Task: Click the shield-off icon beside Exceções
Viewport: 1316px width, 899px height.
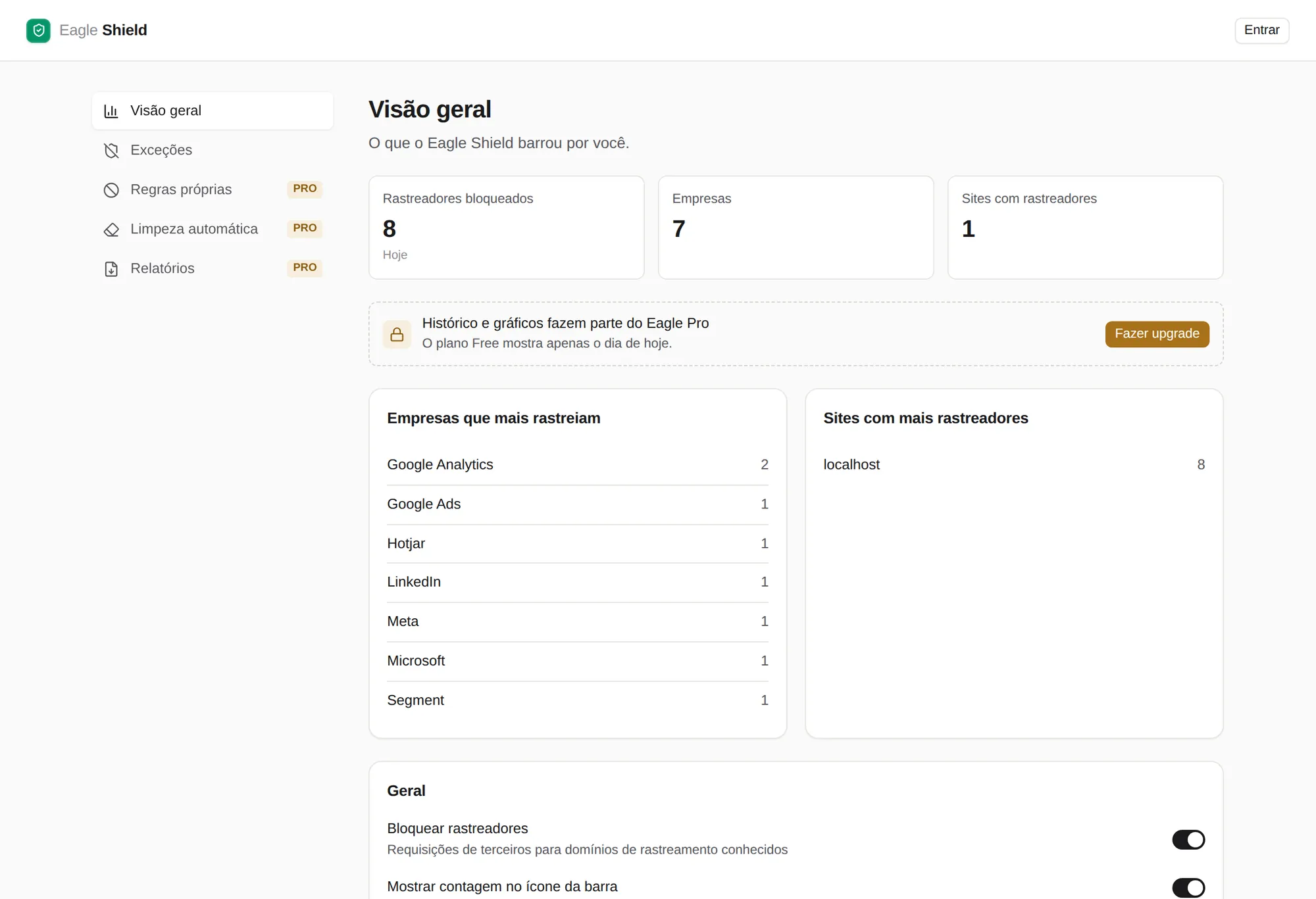Action: point(111,151)
